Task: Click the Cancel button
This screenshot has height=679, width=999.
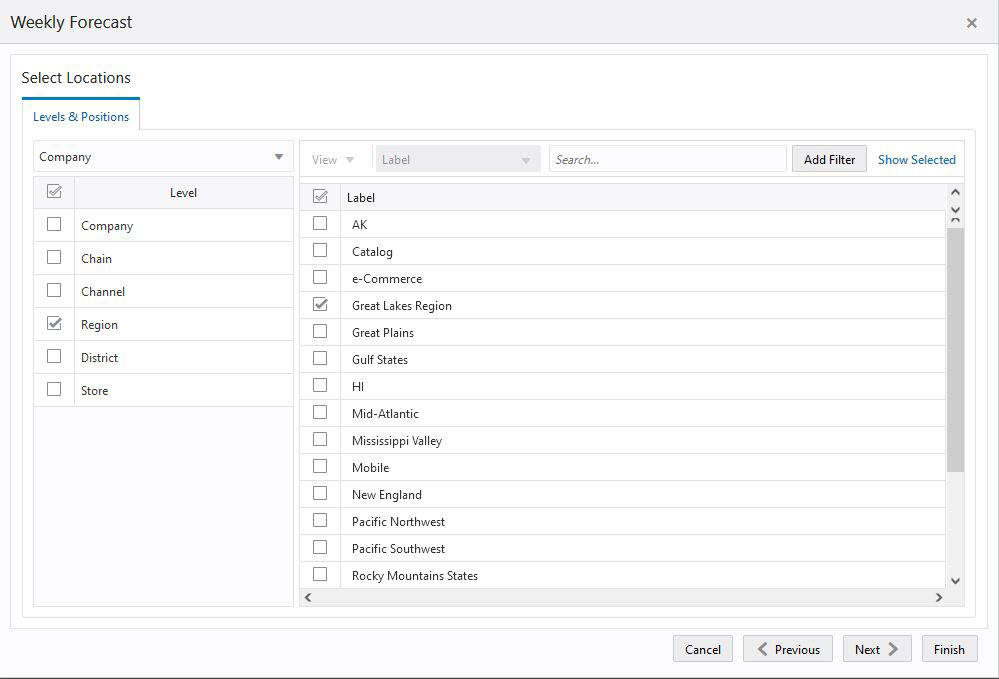Action: click(x=702, y=648)
